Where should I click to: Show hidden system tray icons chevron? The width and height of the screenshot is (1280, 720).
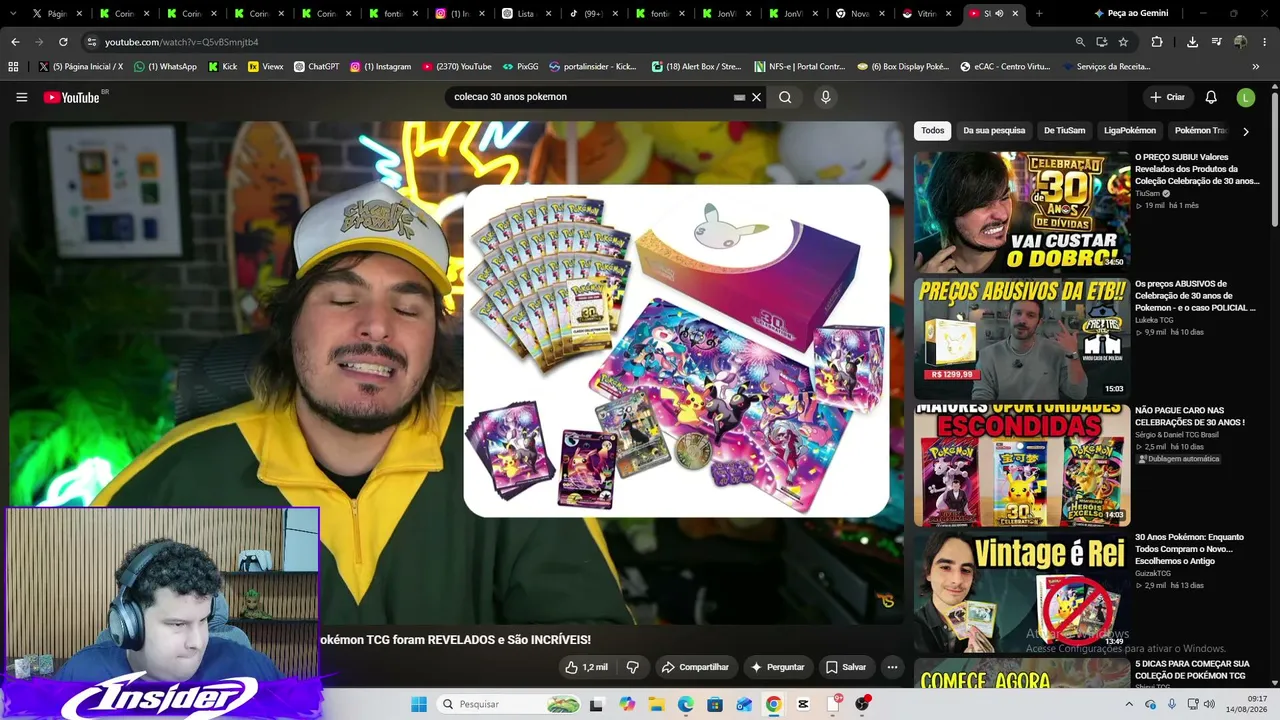point(1129,704)
